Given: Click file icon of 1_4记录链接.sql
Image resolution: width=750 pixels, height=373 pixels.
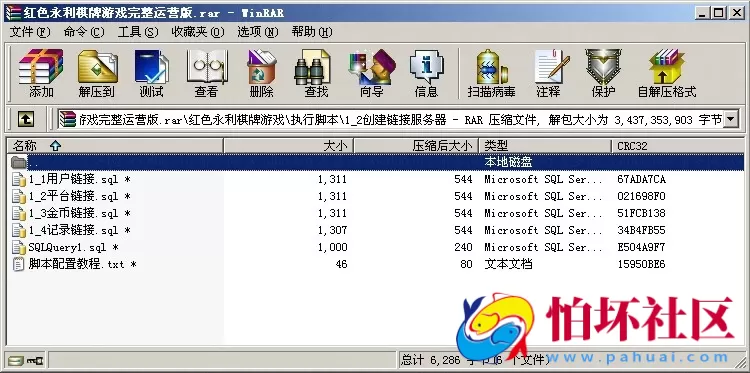Looking at the screenshot, I should pyautogui.click(x=19, y=230).
